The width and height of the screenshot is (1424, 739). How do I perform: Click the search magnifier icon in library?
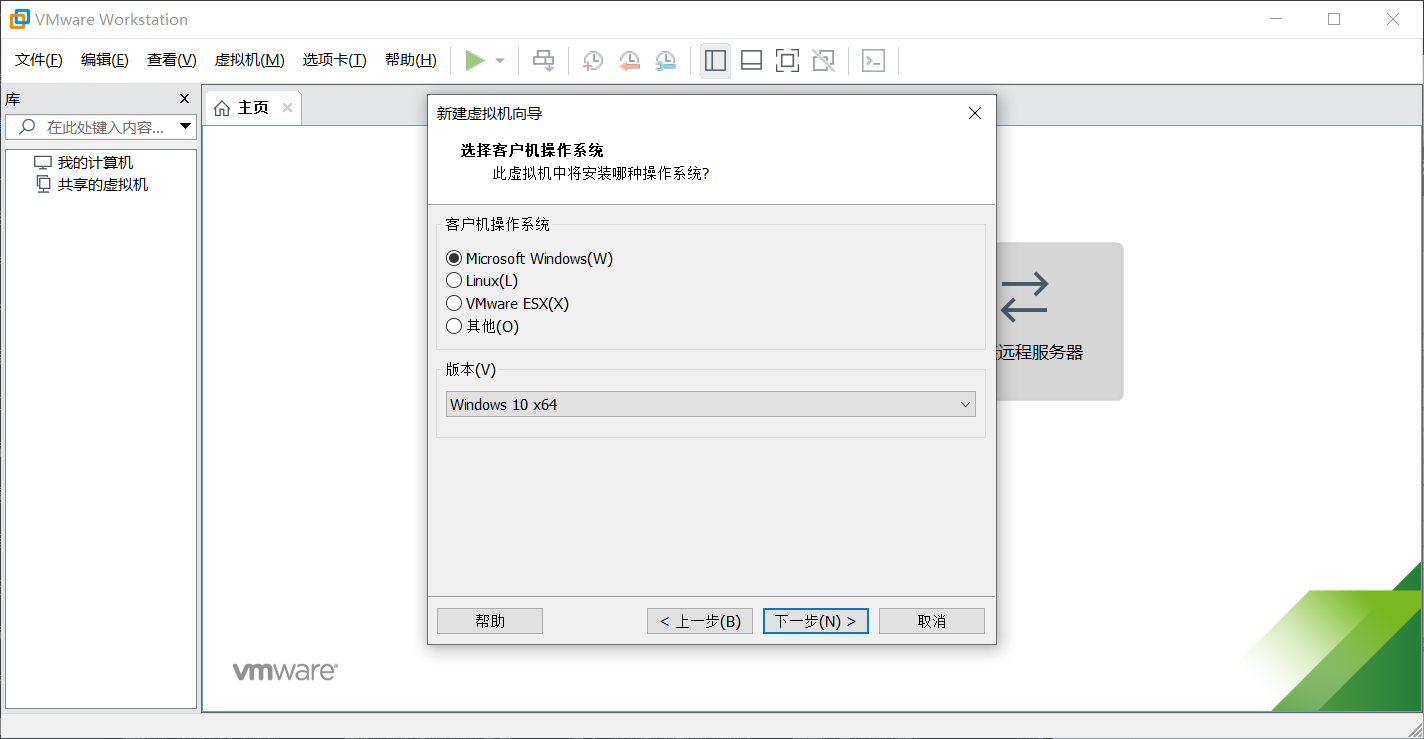(x=27, y=127)
